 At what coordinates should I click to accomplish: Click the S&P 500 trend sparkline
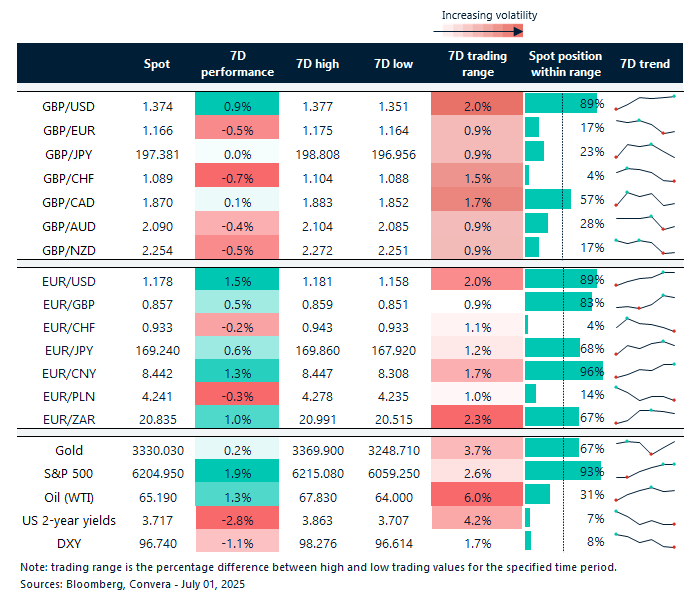click(645, 470)
